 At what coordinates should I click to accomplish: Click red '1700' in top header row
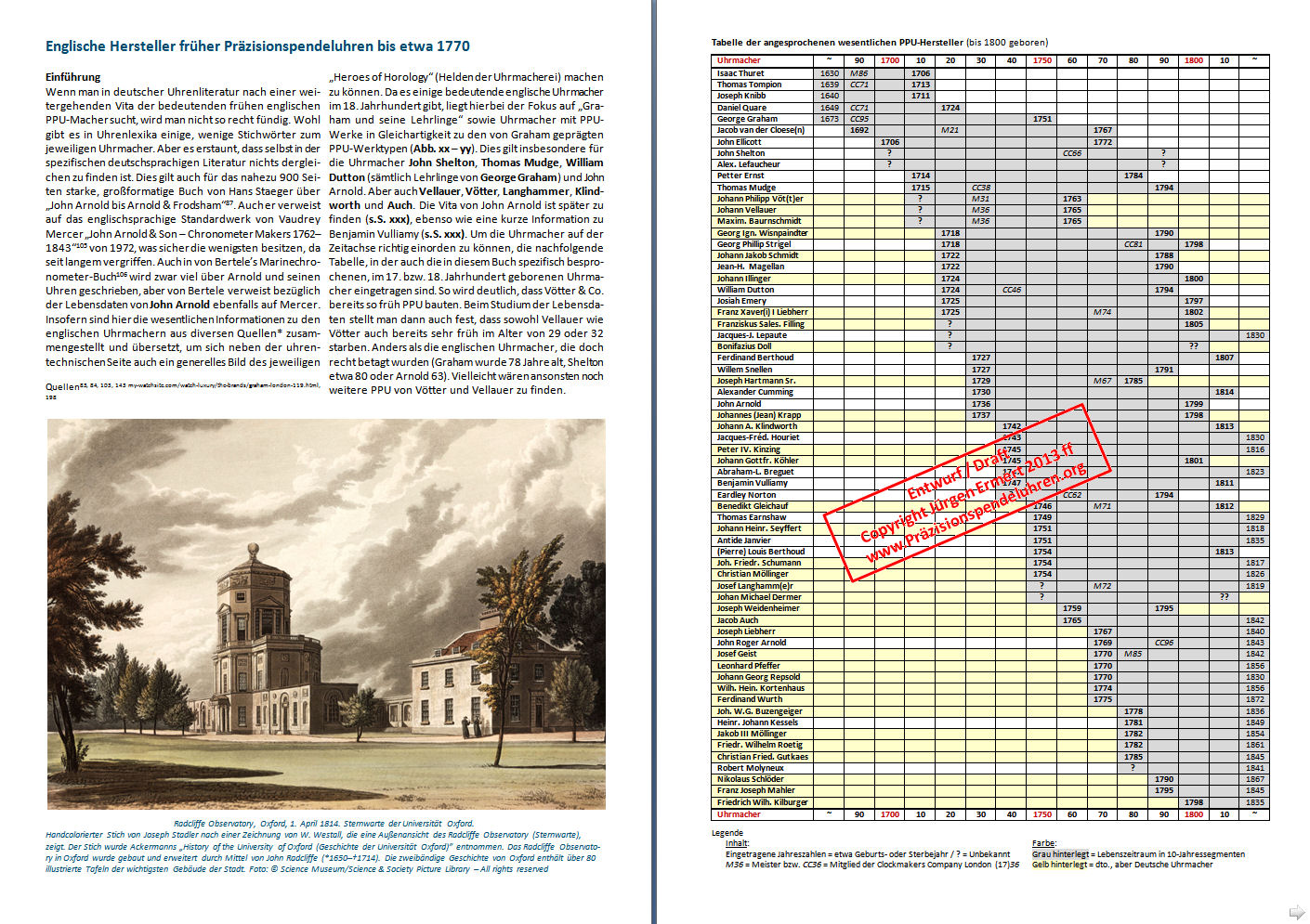[890, 60]
